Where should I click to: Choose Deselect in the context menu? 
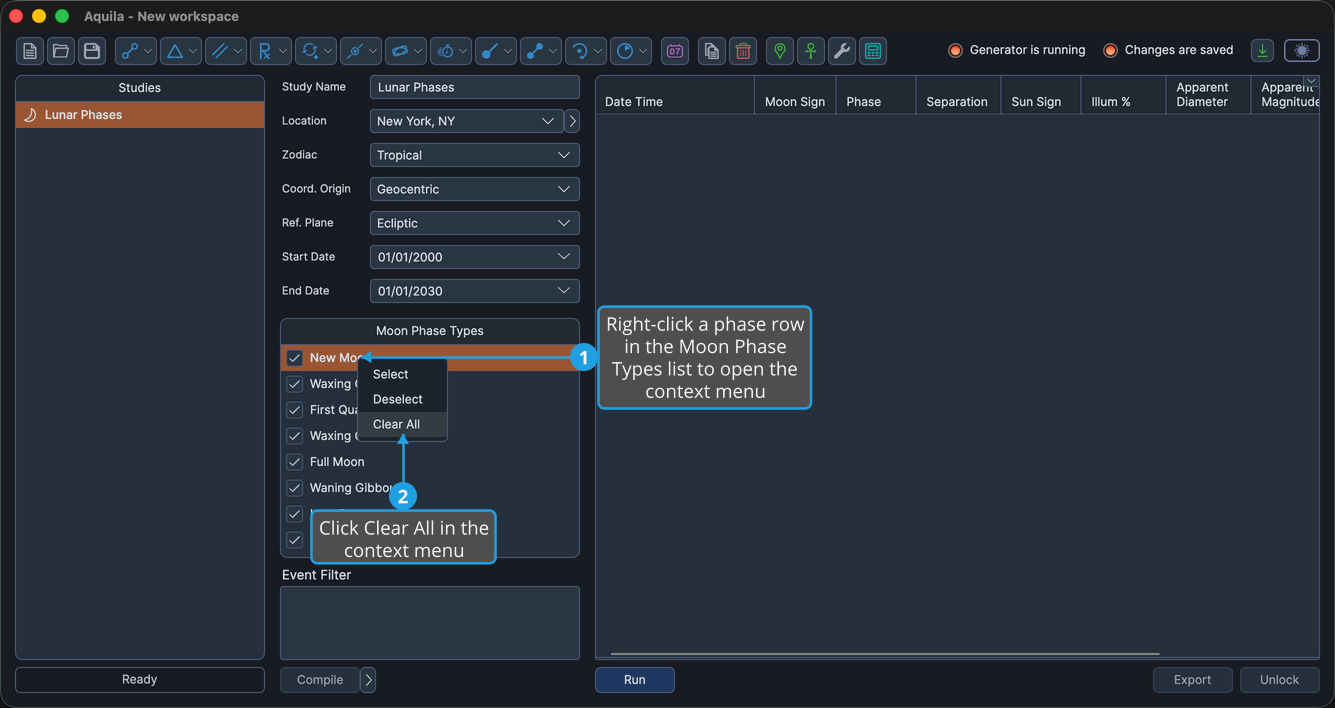402,399
